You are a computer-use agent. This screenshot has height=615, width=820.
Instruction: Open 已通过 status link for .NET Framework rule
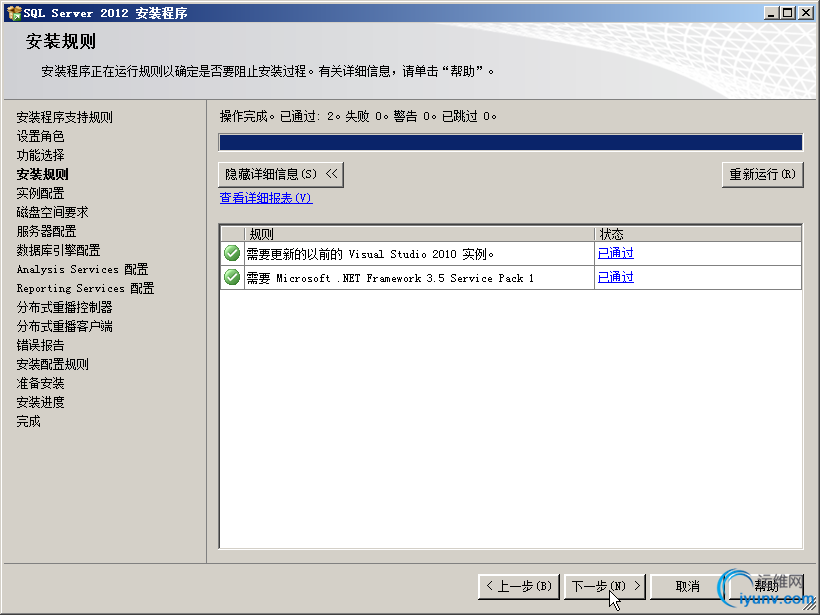click(616, 277)
